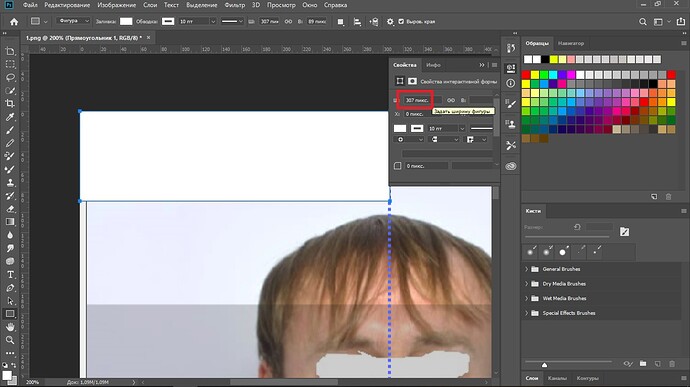The image size is (690, 387).
Task: Select the Eyedropper tool
Action: tap(10, 117)
